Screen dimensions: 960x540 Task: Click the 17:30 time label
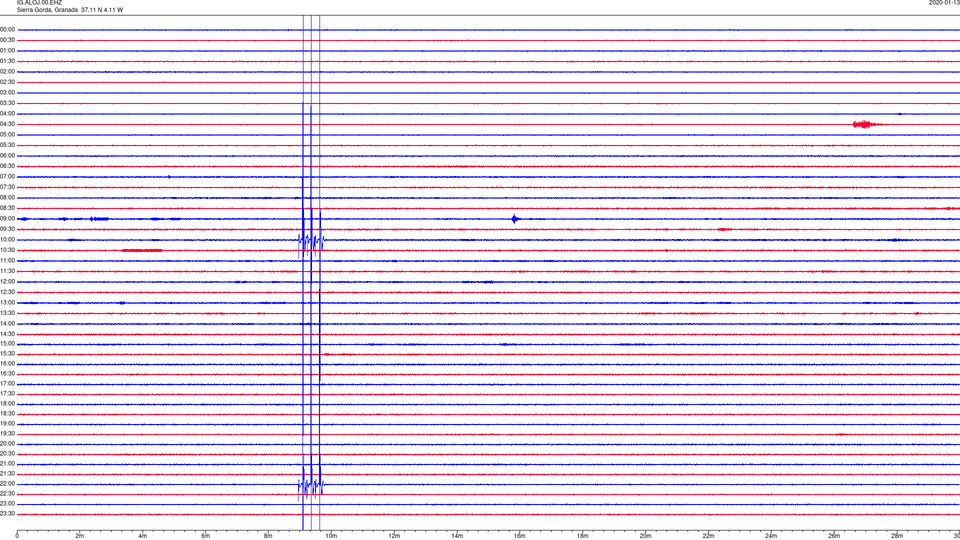coord(7,394)
